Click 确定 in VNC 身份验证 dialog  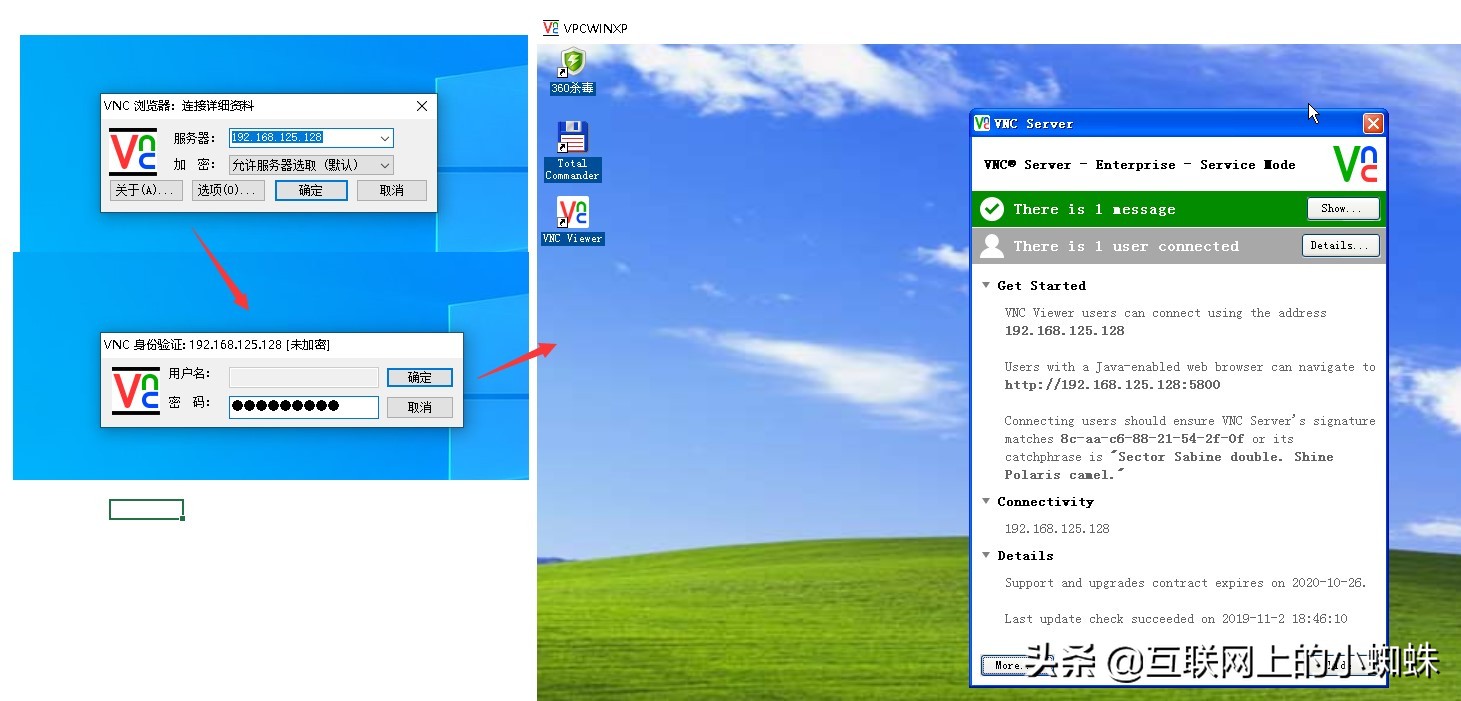[420, 377]
